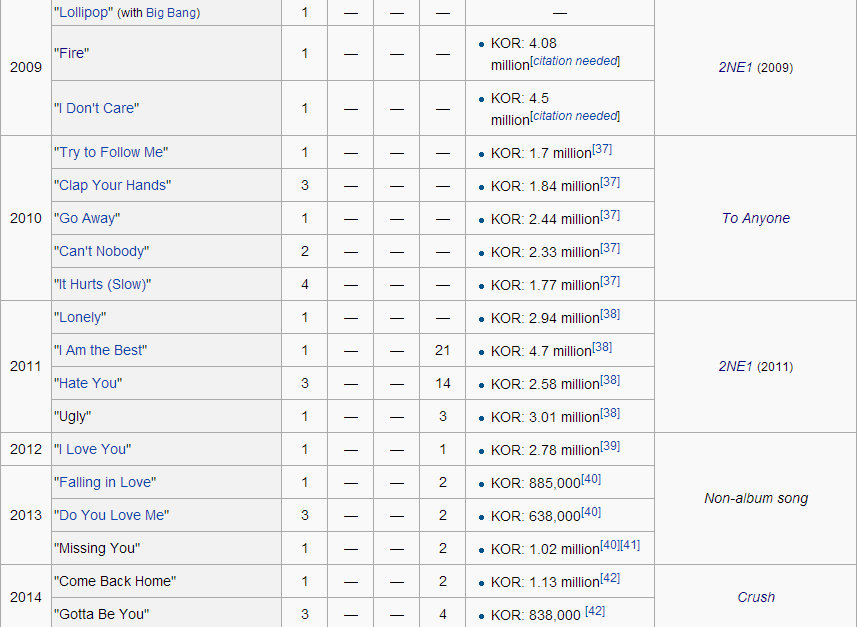Select the "Ugly" song title
Screen dimensions: 858x627
[x=72, y=416]
